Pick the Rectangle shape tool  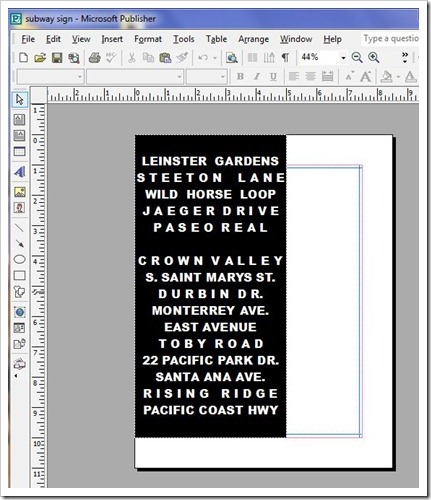click(x=19, y=275)
